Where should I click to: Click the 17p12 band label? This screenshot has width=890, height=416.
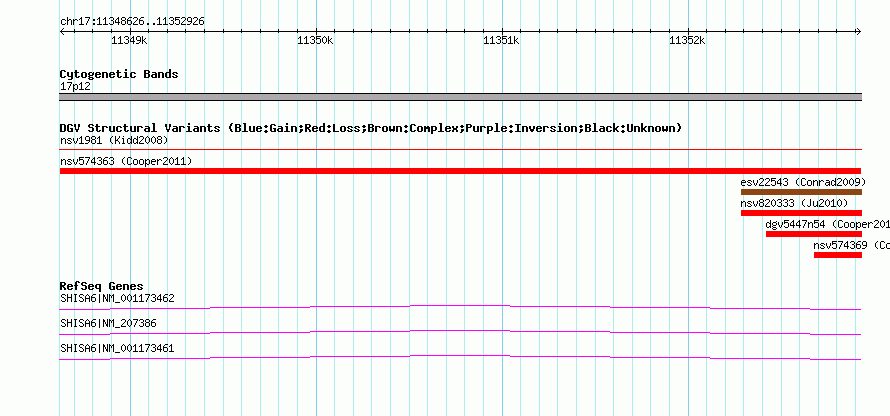(75, 86)
